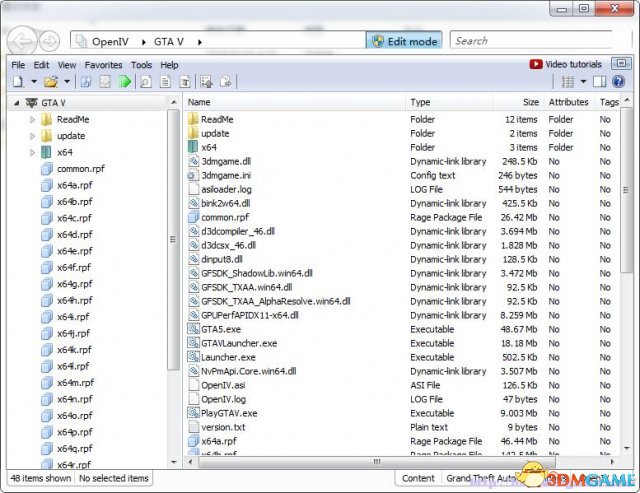Open the Video tutorials link
The image size is (640, 493).
pos(565,64)
